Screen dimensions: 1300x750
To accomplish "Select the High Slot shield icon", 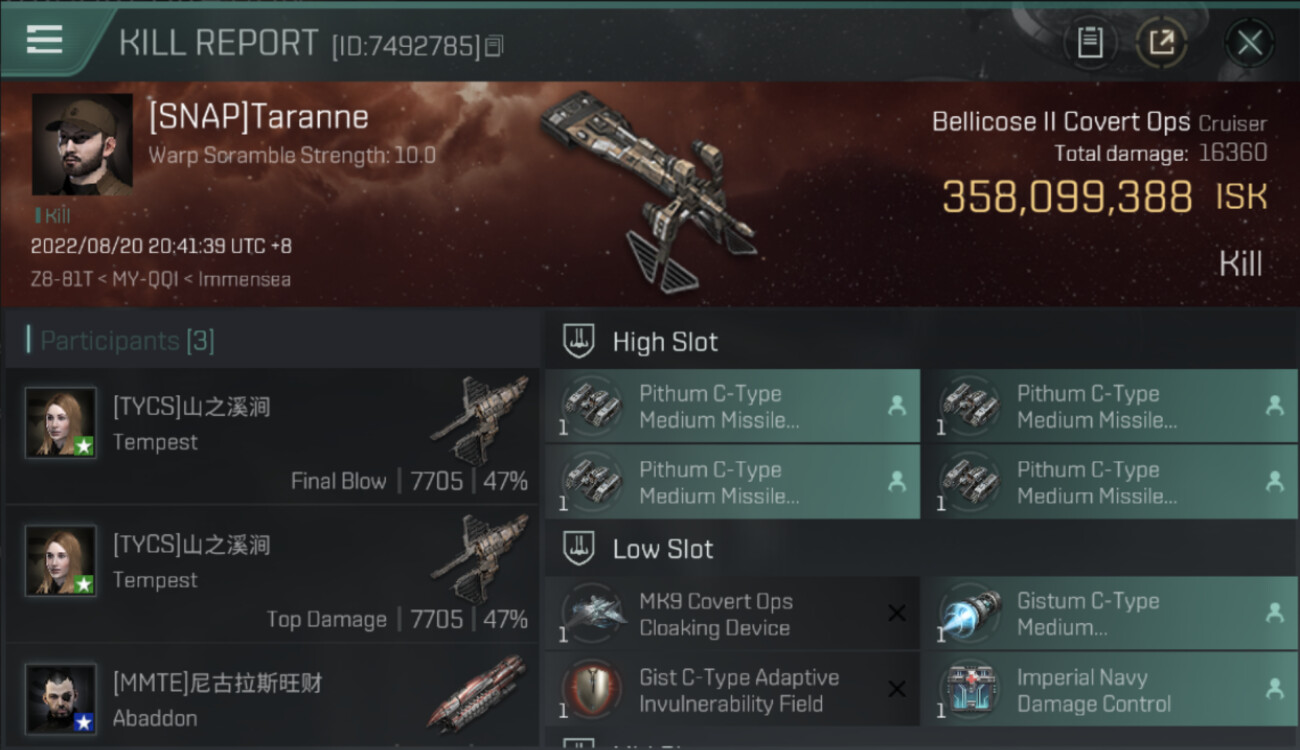I will click(x=579, y=341).
